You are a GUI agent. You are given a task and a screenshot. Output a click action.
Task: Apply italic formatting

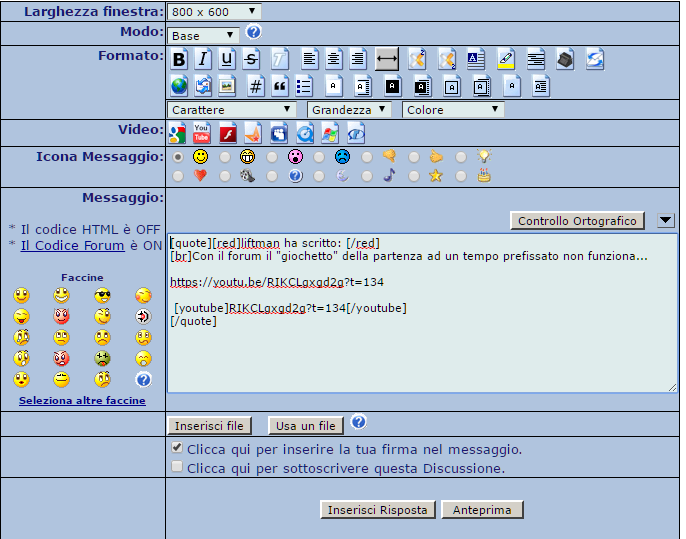203,59
